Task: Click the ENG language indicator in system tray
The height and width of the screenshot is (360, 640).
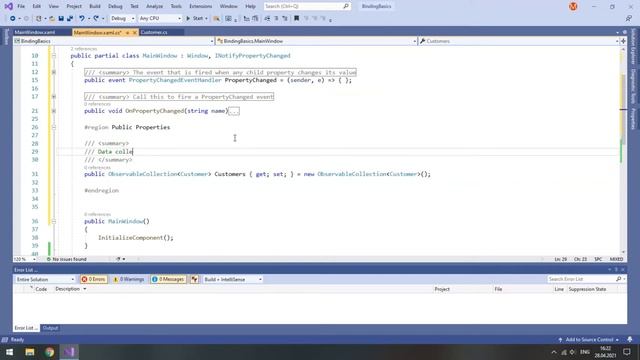Action: pos(584,352)
